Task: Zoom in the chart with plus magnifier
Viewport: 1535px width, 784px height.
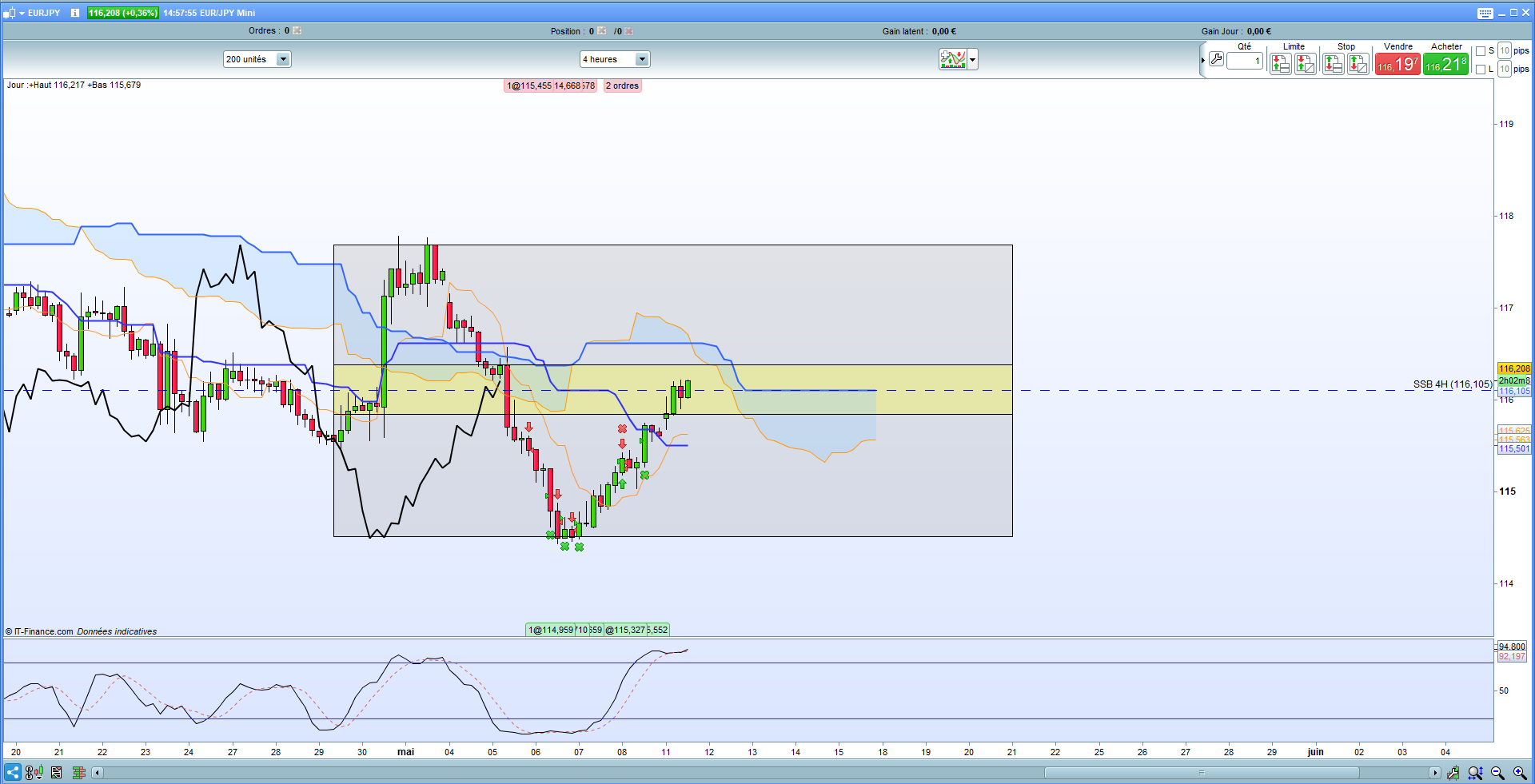Action: (1520, 773)
